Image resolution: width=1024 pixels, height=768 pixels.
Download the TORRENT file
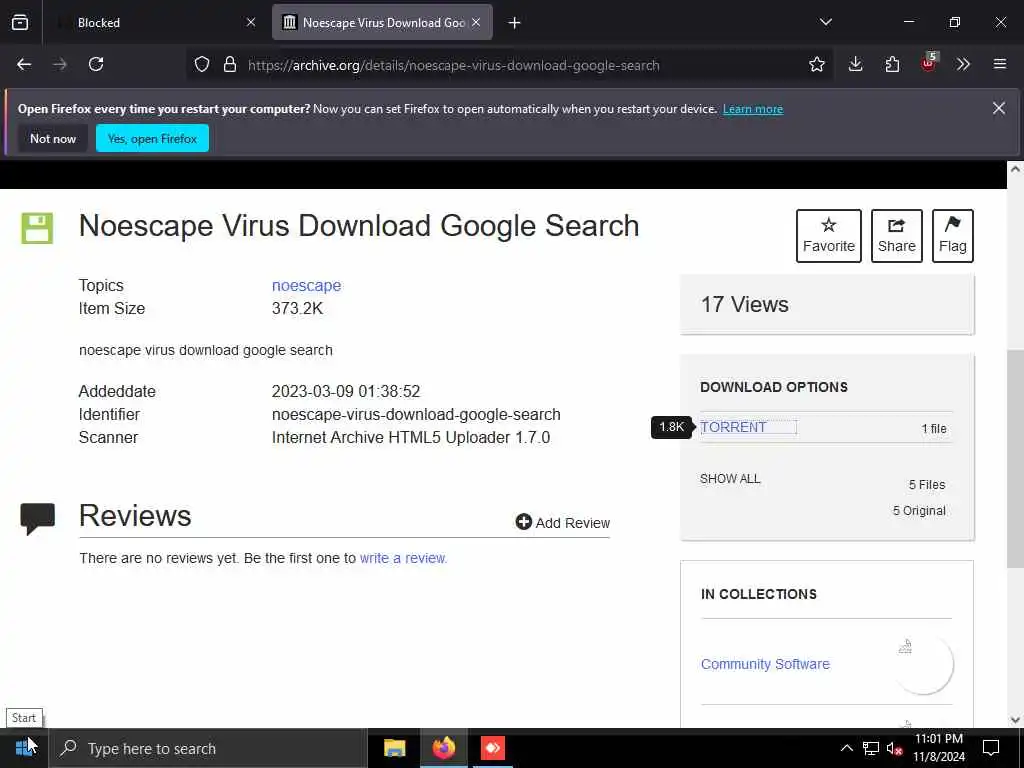(733, 427)
